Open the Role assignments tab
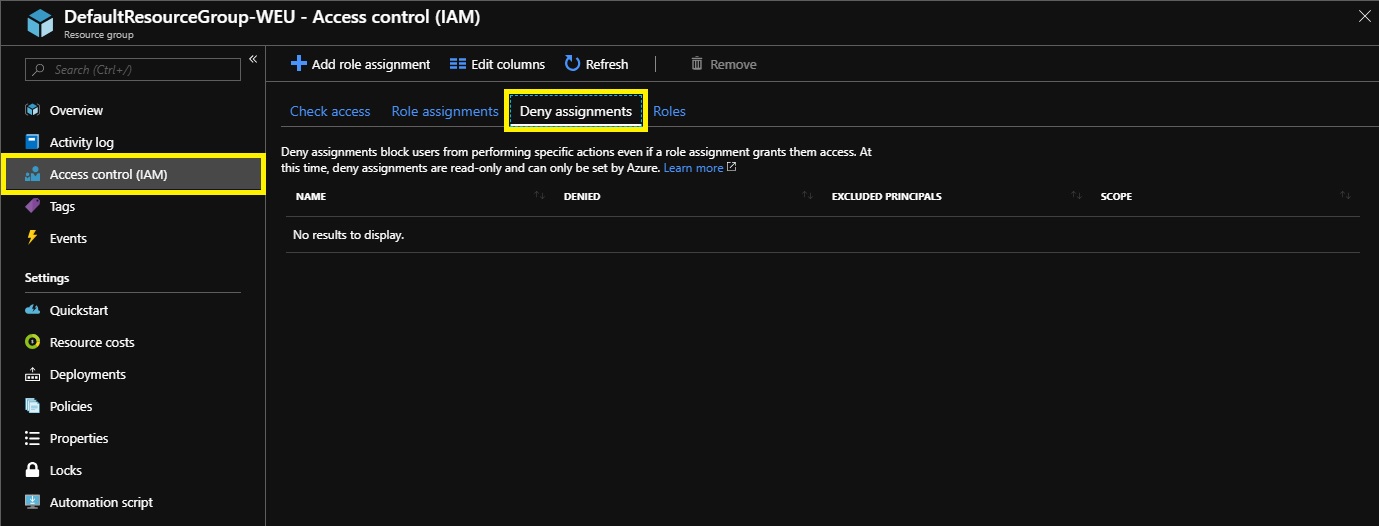The width and height of the screenshot is (1379, 526). [x=445, y=111]
